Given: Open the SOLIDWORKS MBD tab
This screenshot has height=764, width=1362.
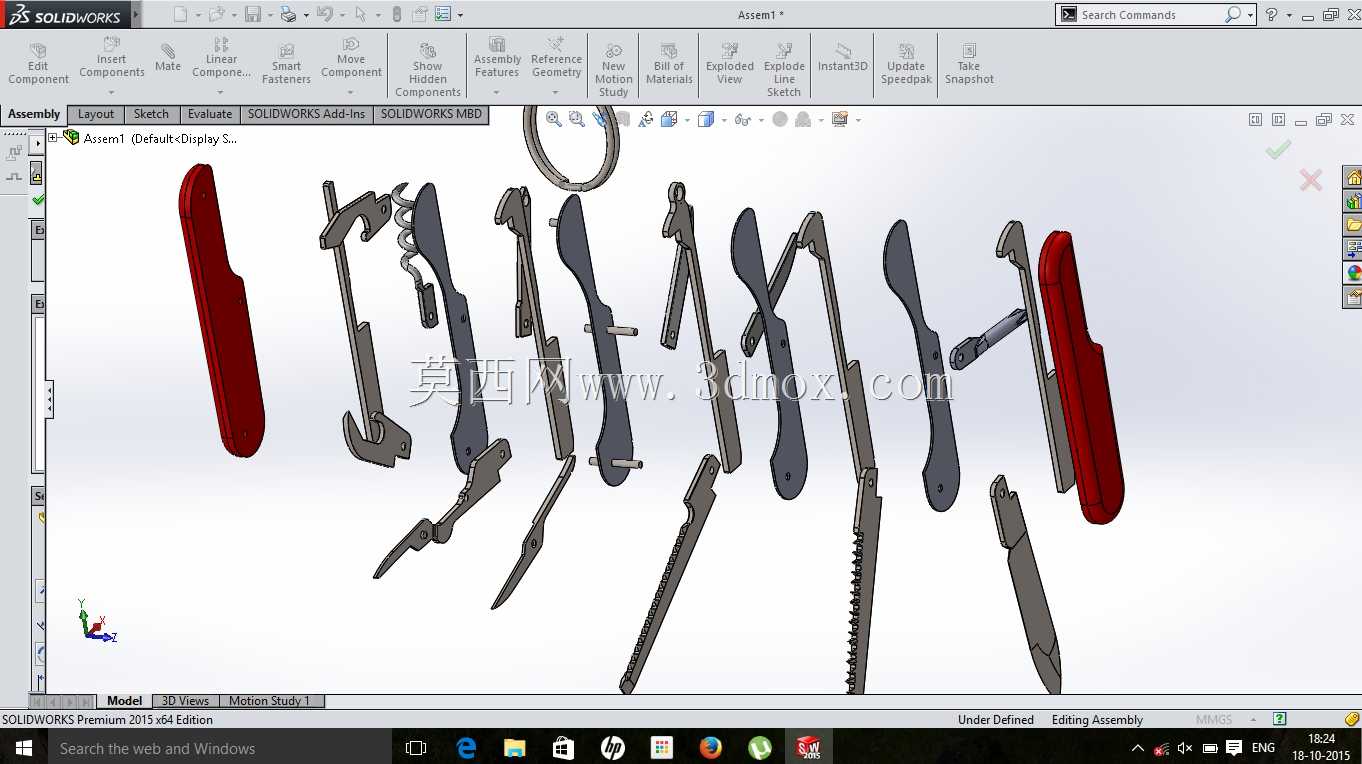Looking at the screenshot, I should [431, 114].
